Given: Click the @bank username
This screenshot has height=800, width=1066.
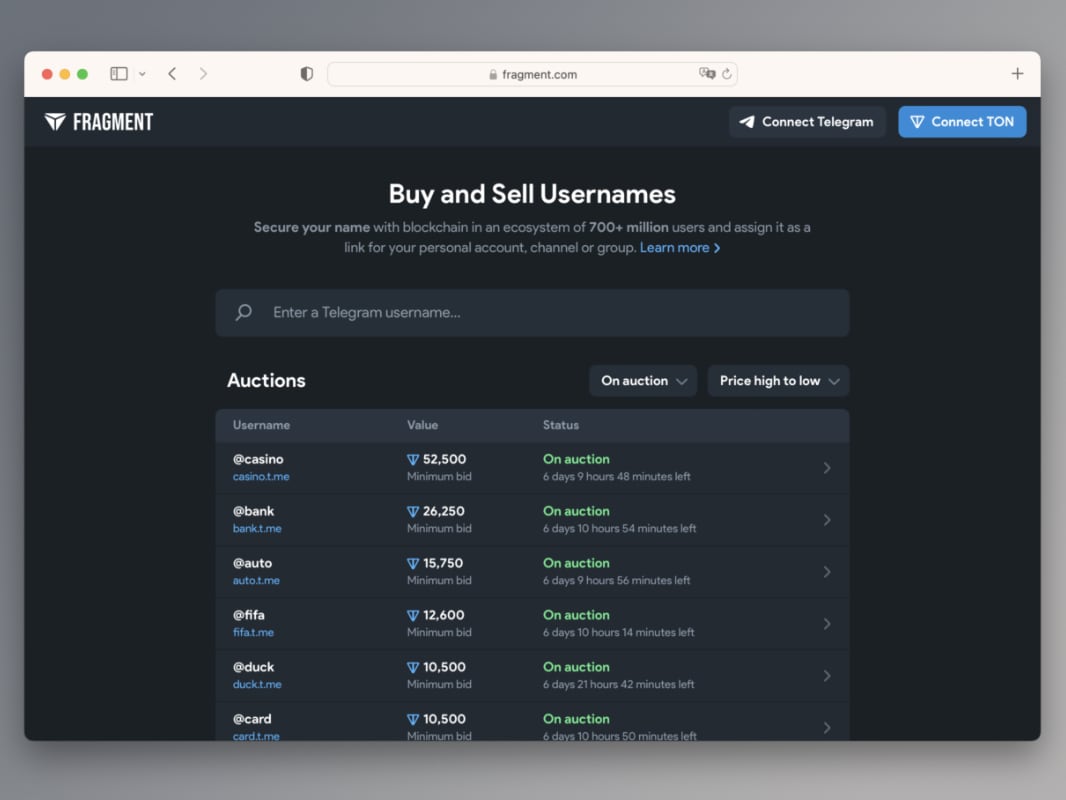Looking at the screenshot, I should click(x=253, y=511).
